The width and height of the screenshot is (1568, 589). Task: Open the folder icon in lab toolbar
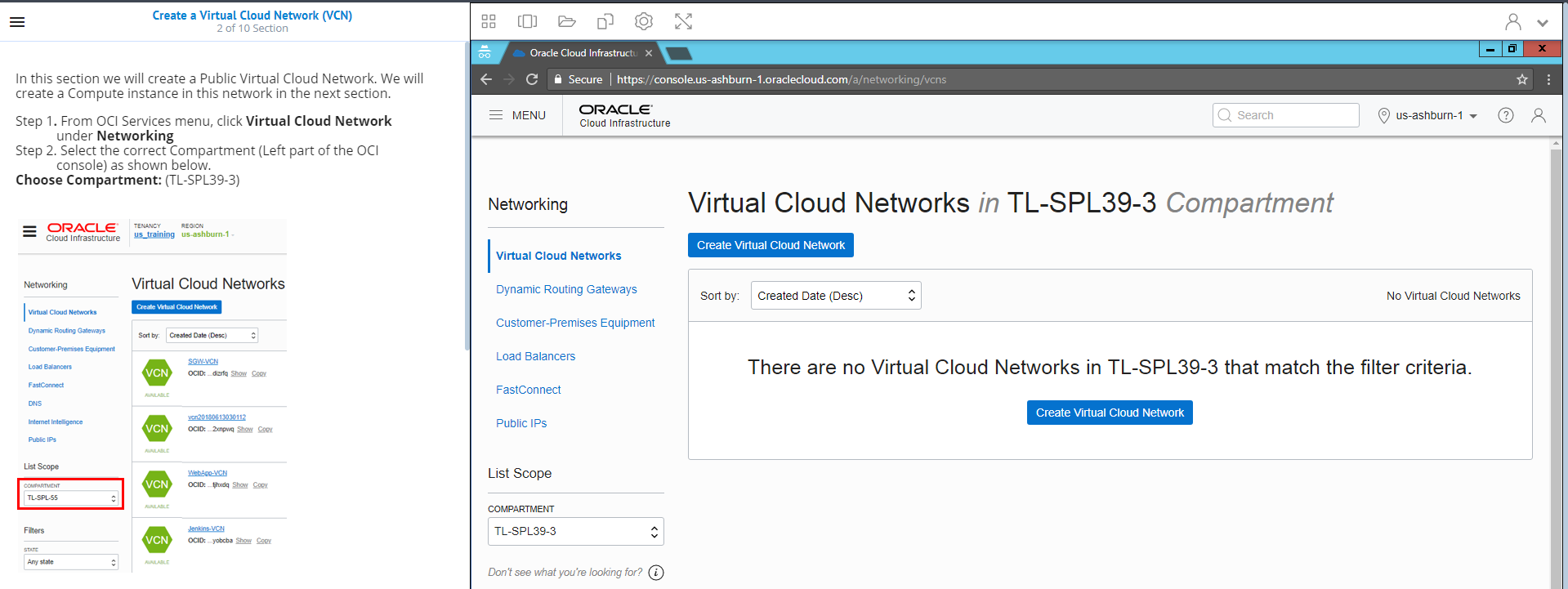coord(567,21)
